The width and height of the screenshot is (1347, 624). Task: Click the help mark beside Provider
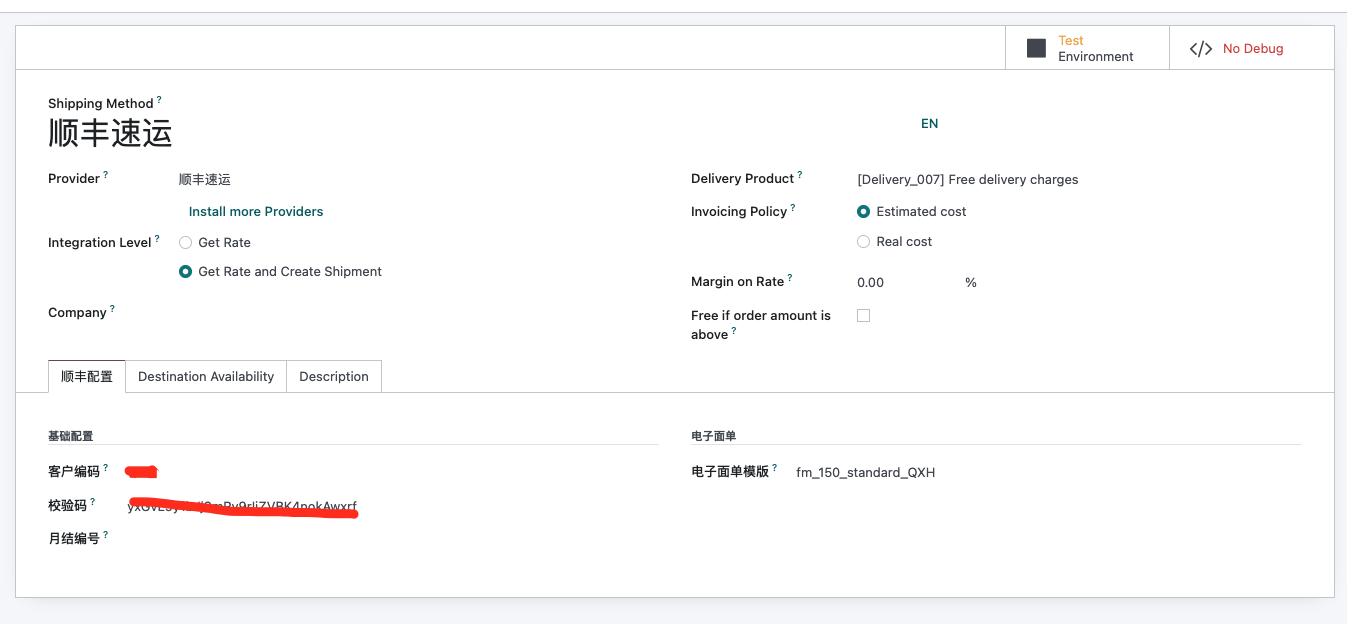point(105,175)
